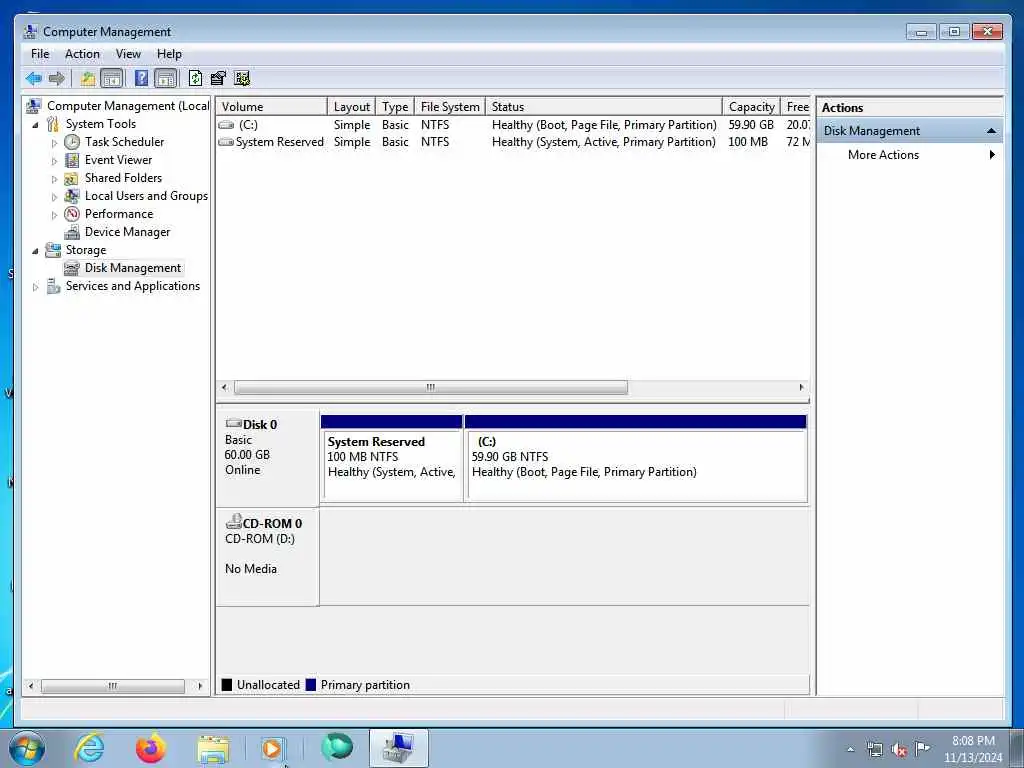The width and height of the screenshot is (1024, 768).
Task: Select Event Viewer in the tree
Action: tap(118, 160)
